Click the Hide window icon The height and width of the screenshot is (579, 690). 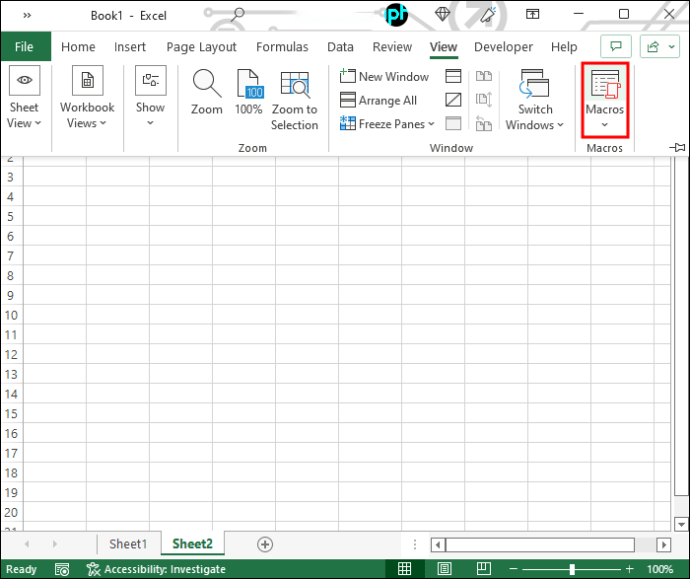453,100
